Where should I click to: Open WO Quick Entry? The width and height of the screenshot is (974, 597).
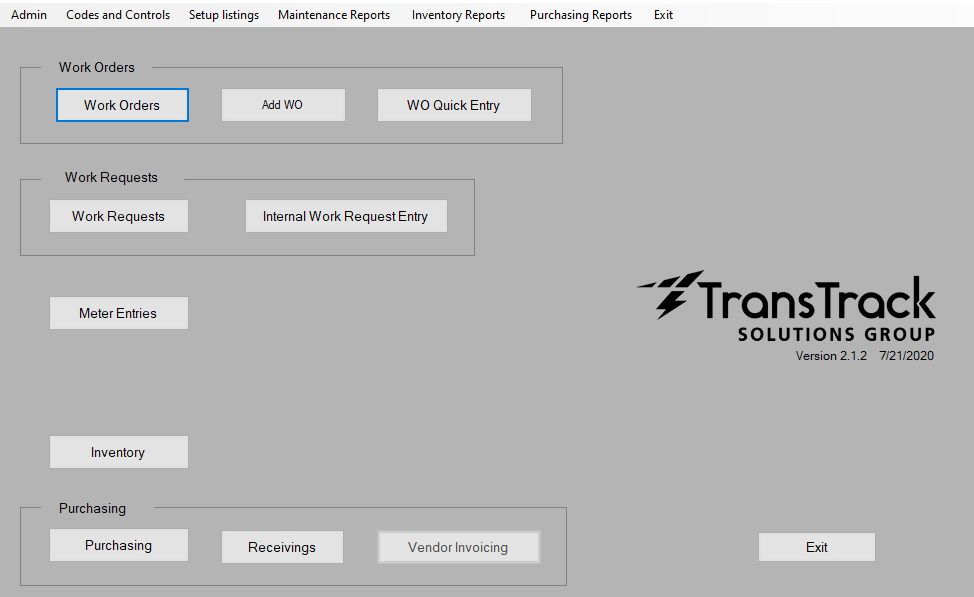click(454, 105)
